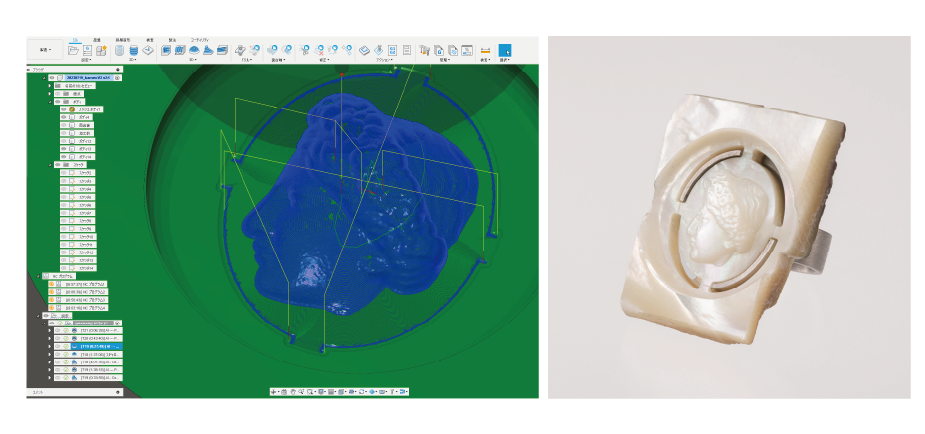Open the 3D toolbar group dropdown
Image resolution: width=925 pixels, height=434 pixels.
(x=193, y=60)
